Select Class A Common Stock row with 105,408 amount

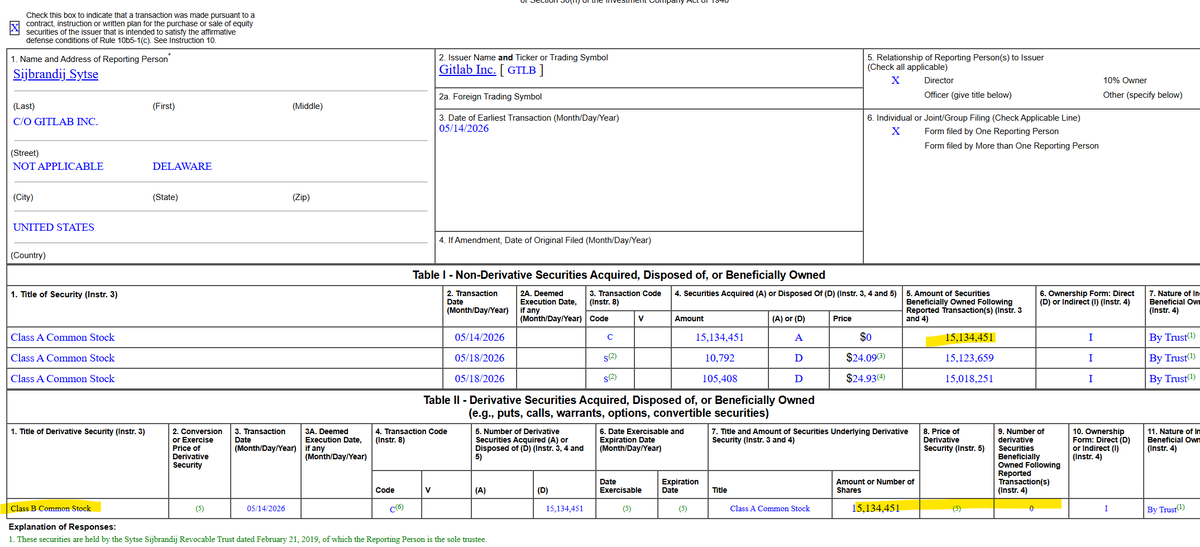coord(62,378)
